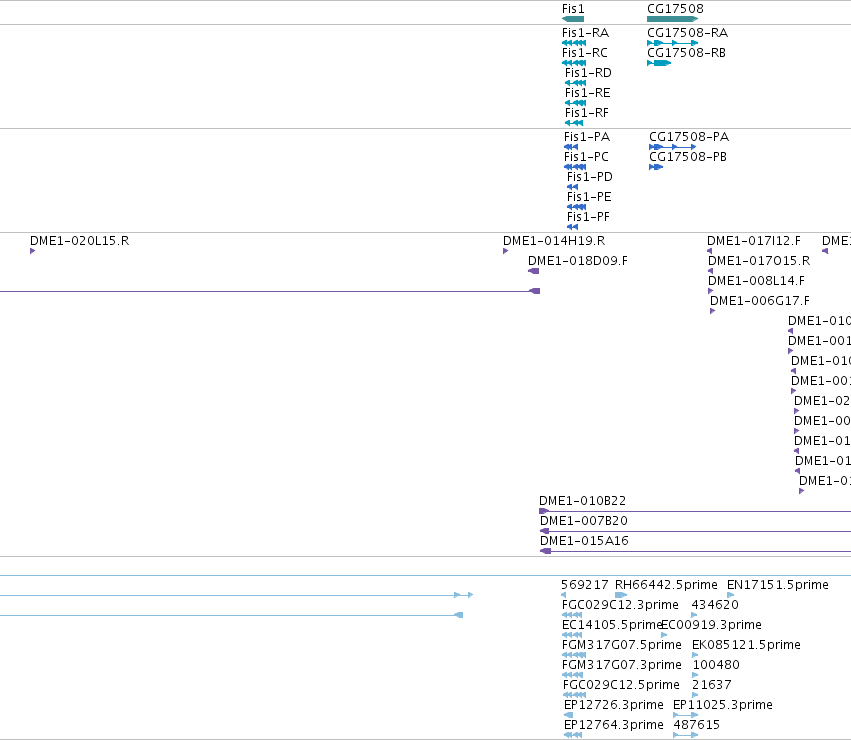Click EST EC00919.3prime

(x=712, y=625)
